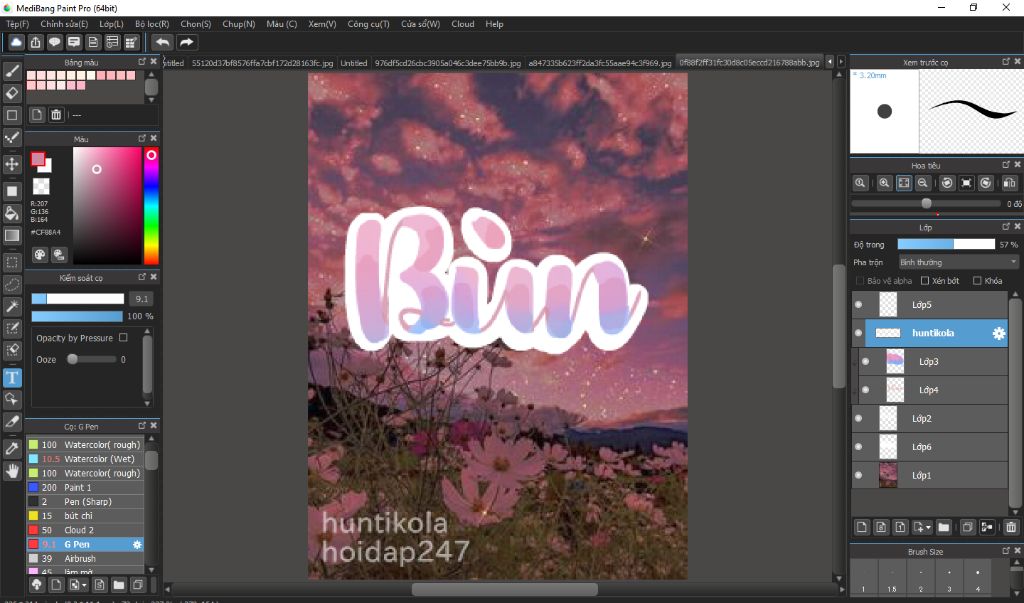Viewport: 1024px width, 603px height.
Task: Delete palette color with trash icon
Action: click(x=56, y=115)
